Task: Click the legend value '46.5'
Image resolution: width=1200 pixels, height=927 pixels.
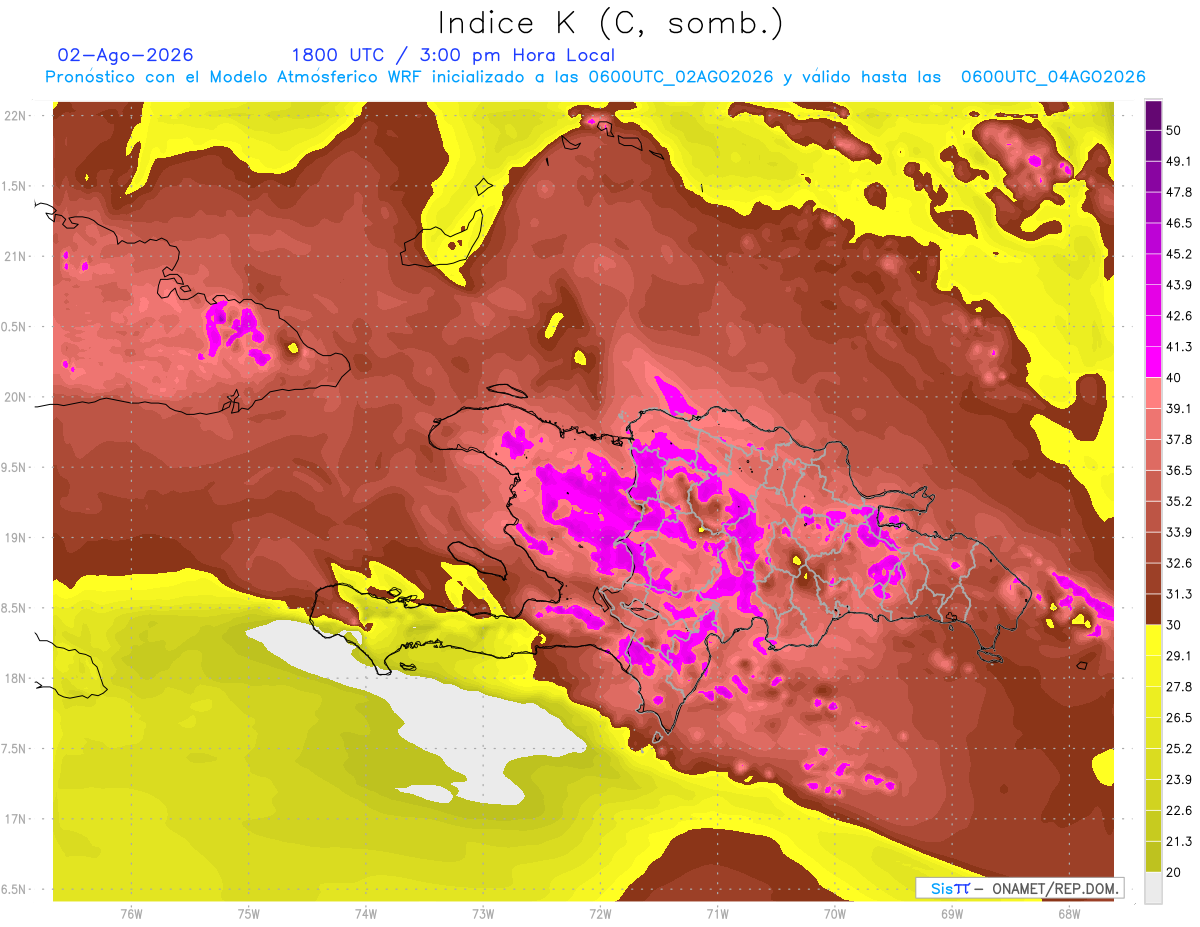Action: click(x=1178, y=224)
